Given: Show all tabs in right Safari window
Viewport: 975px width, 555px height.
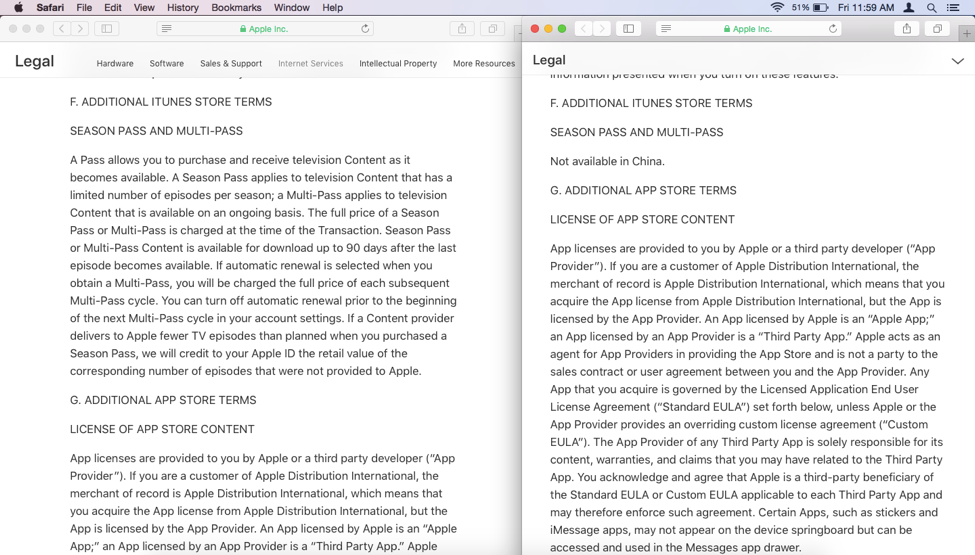Looking at the screenshot, I should coord(937,29).
